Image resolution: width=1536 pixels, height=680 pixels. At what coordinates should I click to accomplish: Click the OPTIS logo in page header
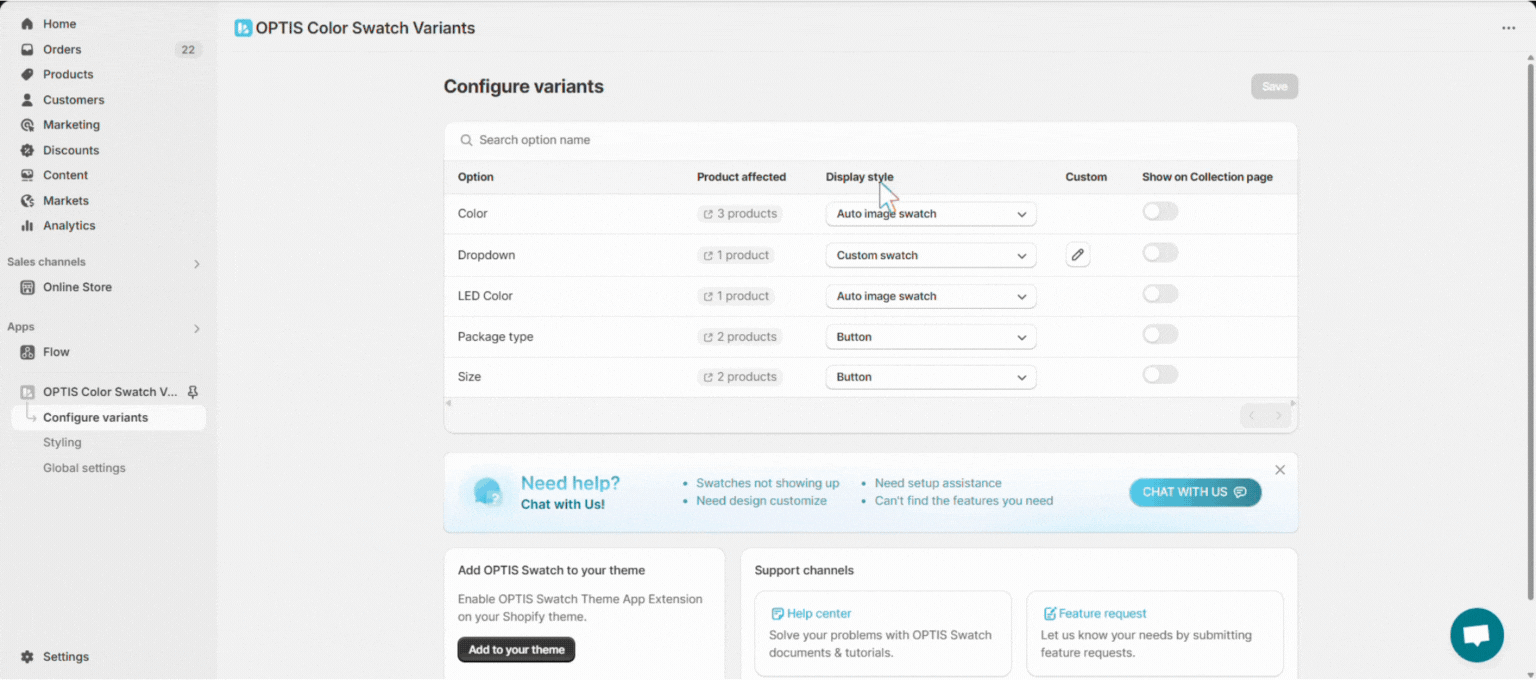pyautogui.click(x=243, y=28)
